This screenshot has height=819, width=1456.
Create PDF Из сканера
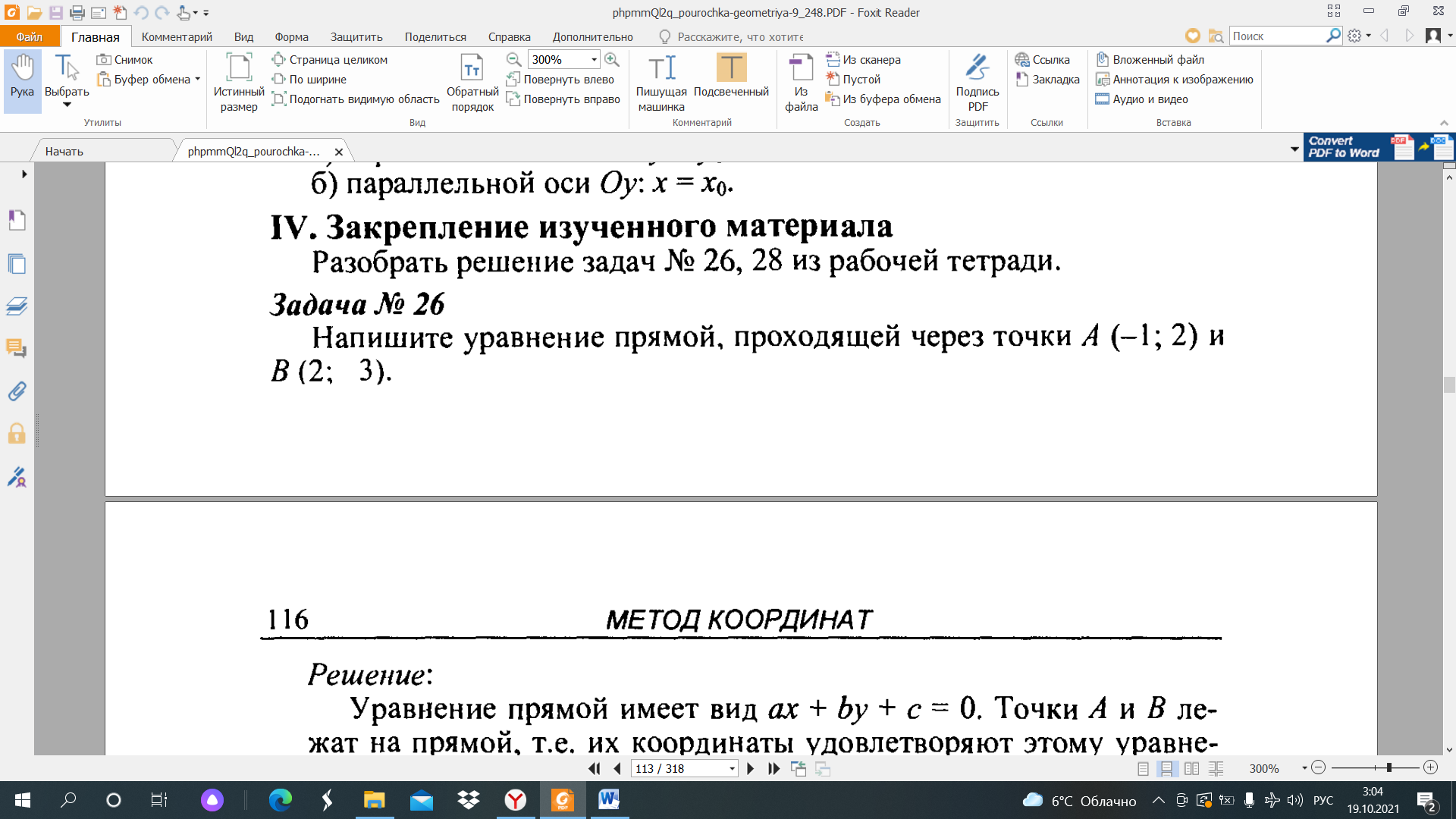864,59
